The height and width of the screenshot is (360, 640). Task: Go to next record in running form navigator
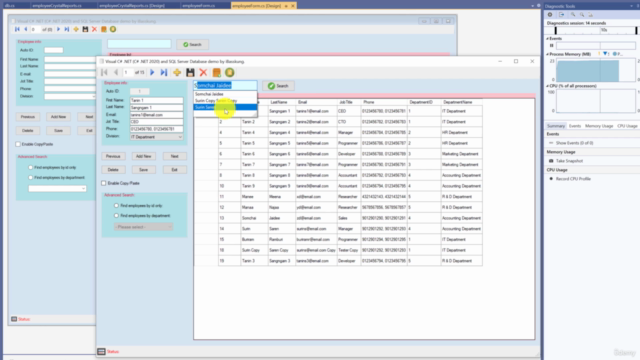152,73
